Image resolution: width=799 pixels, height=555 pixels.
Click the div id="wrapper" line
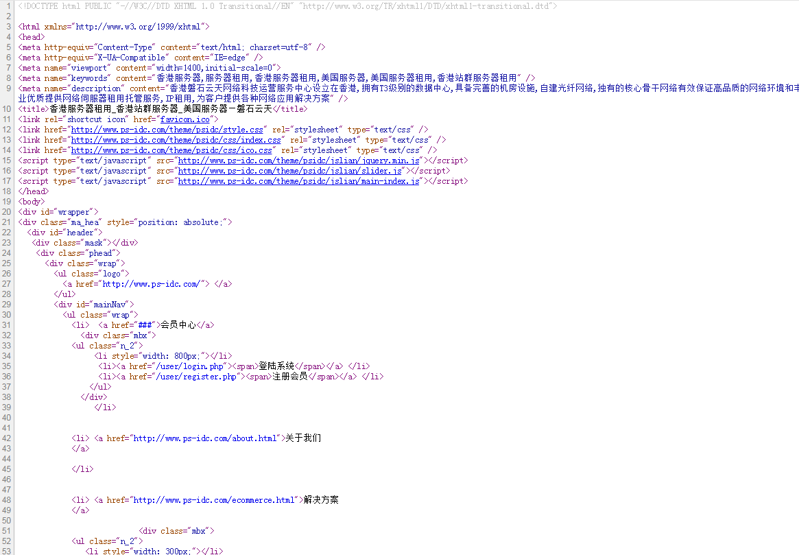click(58, 212)
